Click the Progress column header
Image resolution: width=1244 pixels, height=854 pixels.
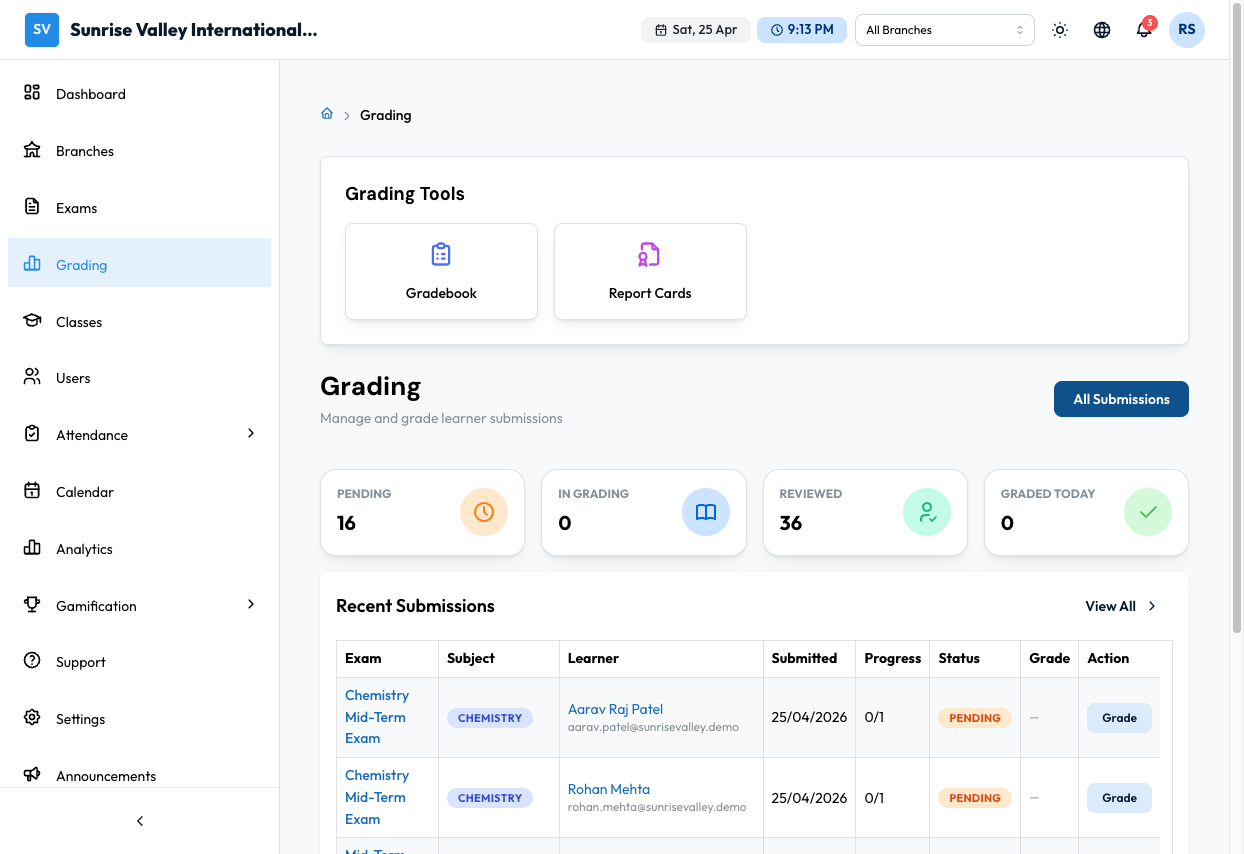click(893, 658)
